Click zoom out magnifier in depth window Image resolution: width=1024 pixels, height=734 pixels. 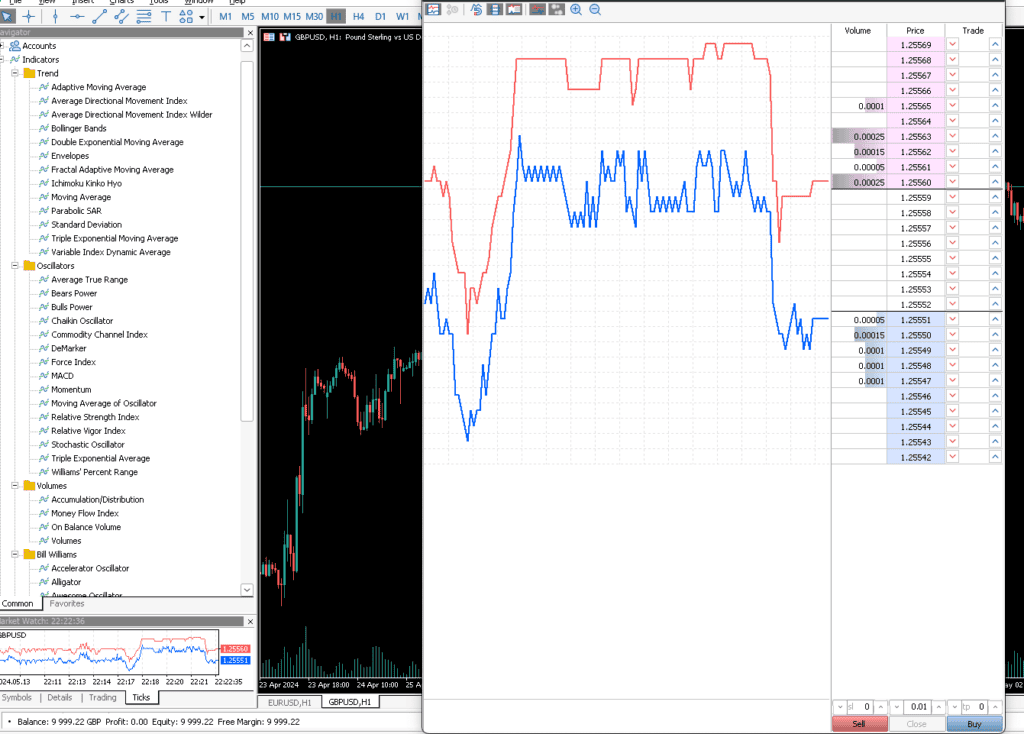point(595,10)
